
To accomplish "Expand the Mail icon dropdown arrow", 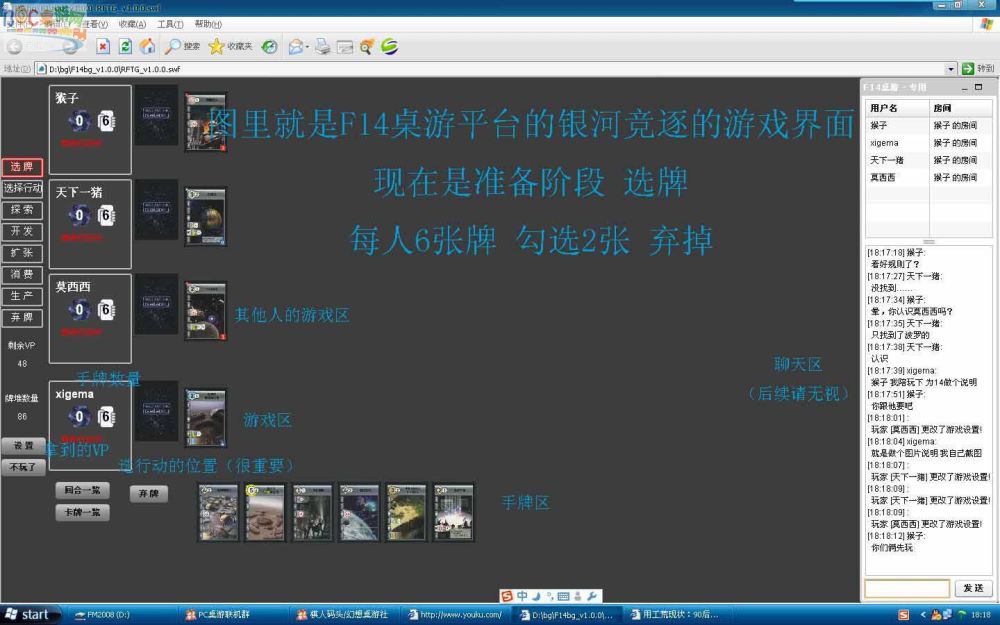I will [x=307, y=47].
